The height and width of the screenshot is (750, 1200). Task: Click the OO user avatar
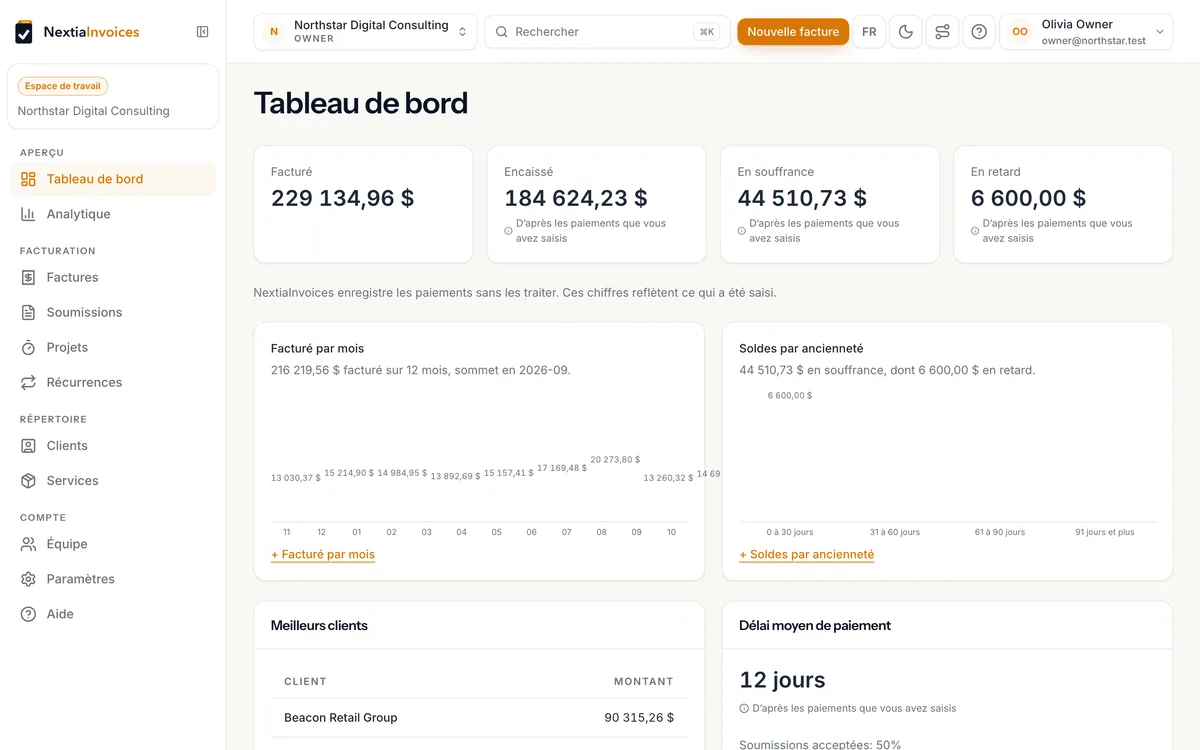tap(1020, 32)
